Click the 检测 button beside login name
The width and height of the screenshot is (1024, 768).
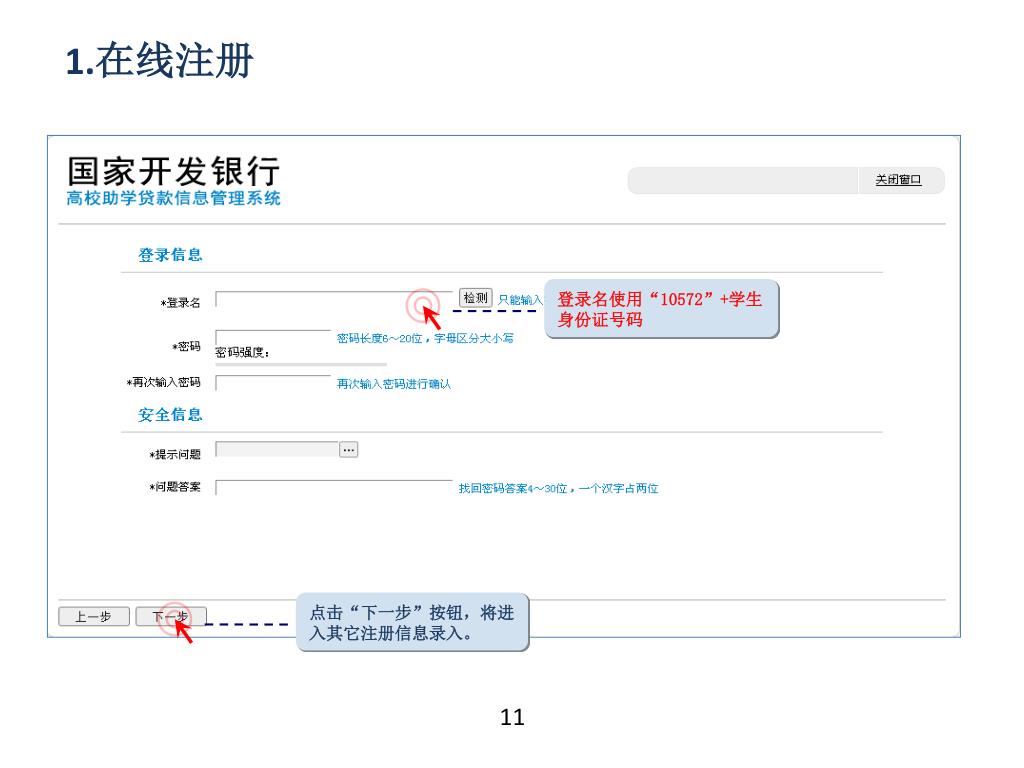coord(475,298)
